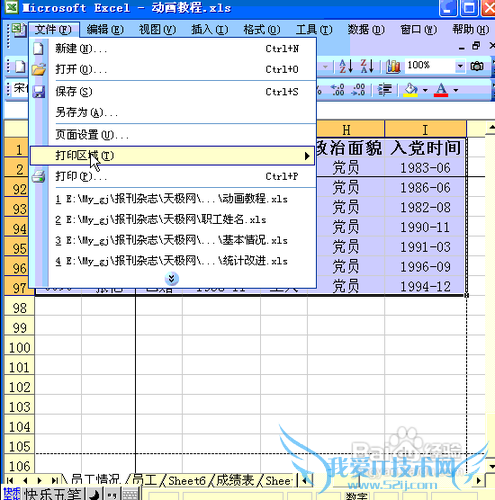Open the fill color dropdown arrow
Screen dimensions: 495x500
point(425,90)
